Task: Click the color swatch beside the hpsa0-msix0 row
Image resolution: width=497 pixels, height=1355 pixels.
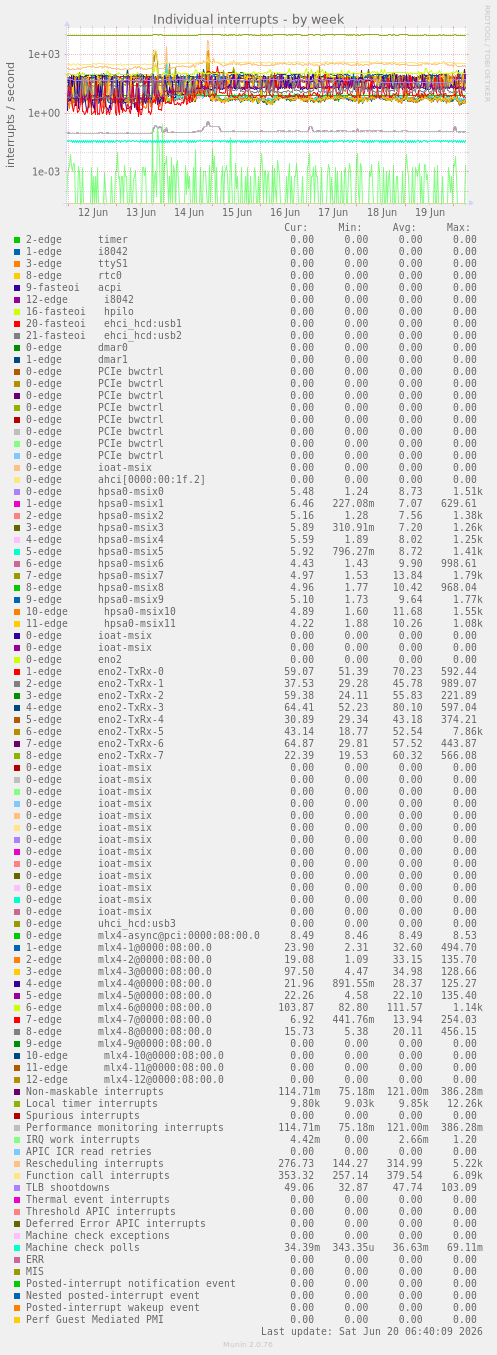Action: (x=17, y=492)
